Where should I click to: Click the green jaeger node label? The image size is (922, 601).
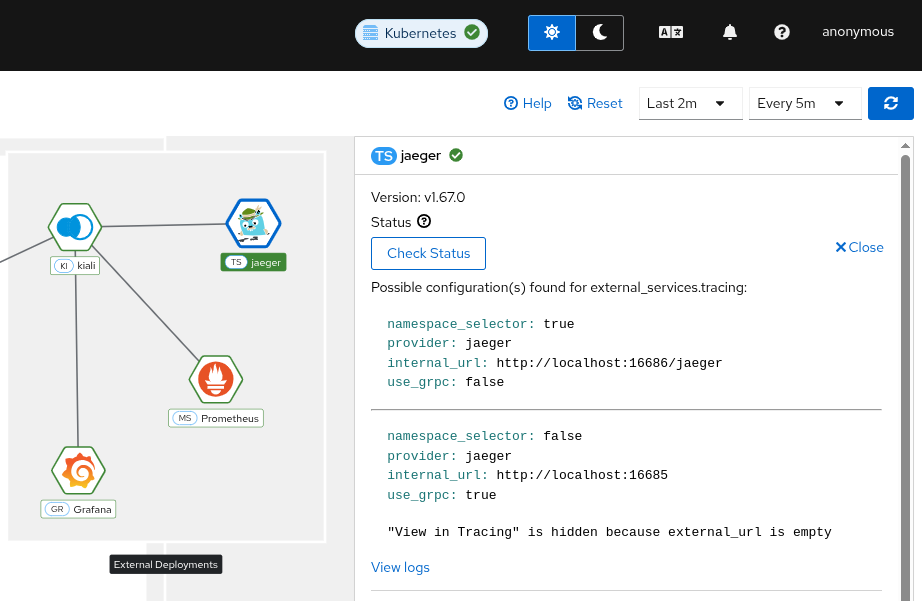coord(253,262)
